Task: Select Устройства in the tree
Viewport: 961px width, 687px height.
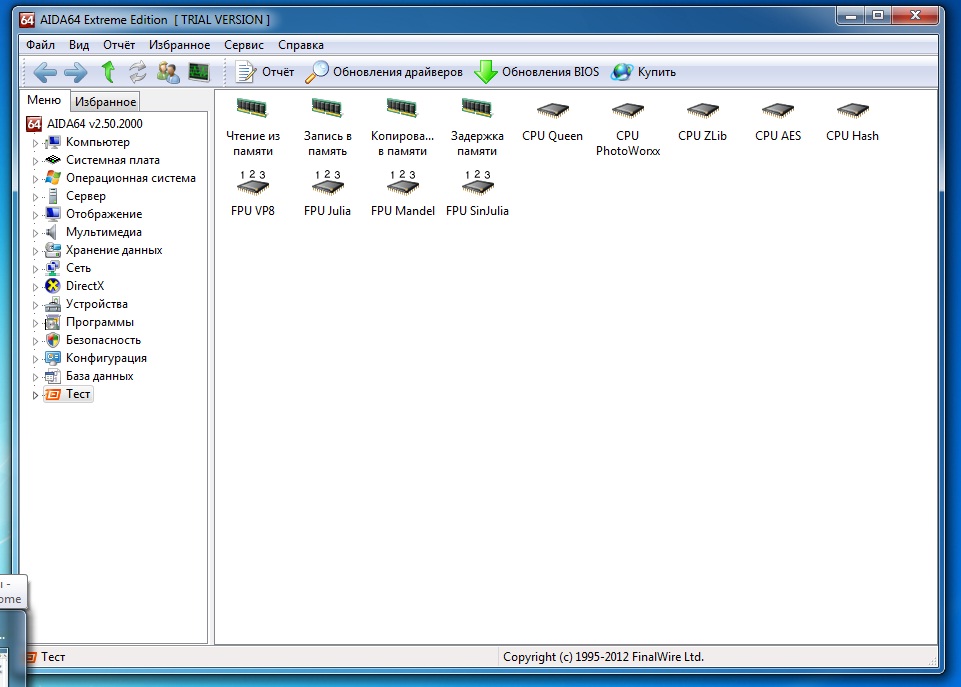Action: [97, 304]
